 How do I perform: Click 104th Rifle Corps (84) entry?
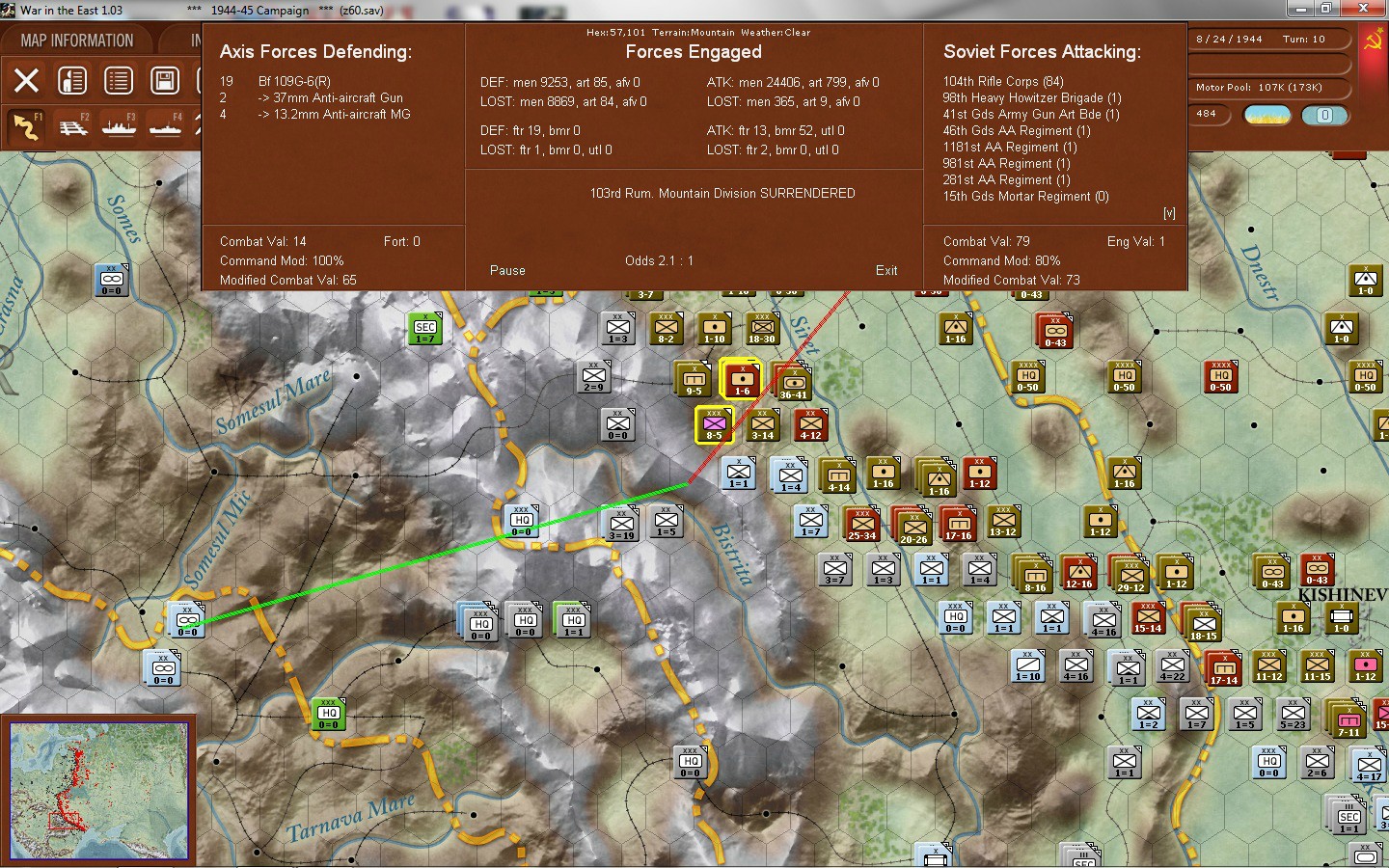click(x=1003, y=82)
